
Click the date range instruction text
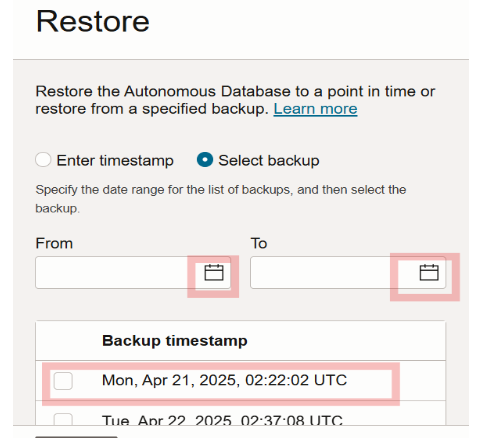point(221,199)
